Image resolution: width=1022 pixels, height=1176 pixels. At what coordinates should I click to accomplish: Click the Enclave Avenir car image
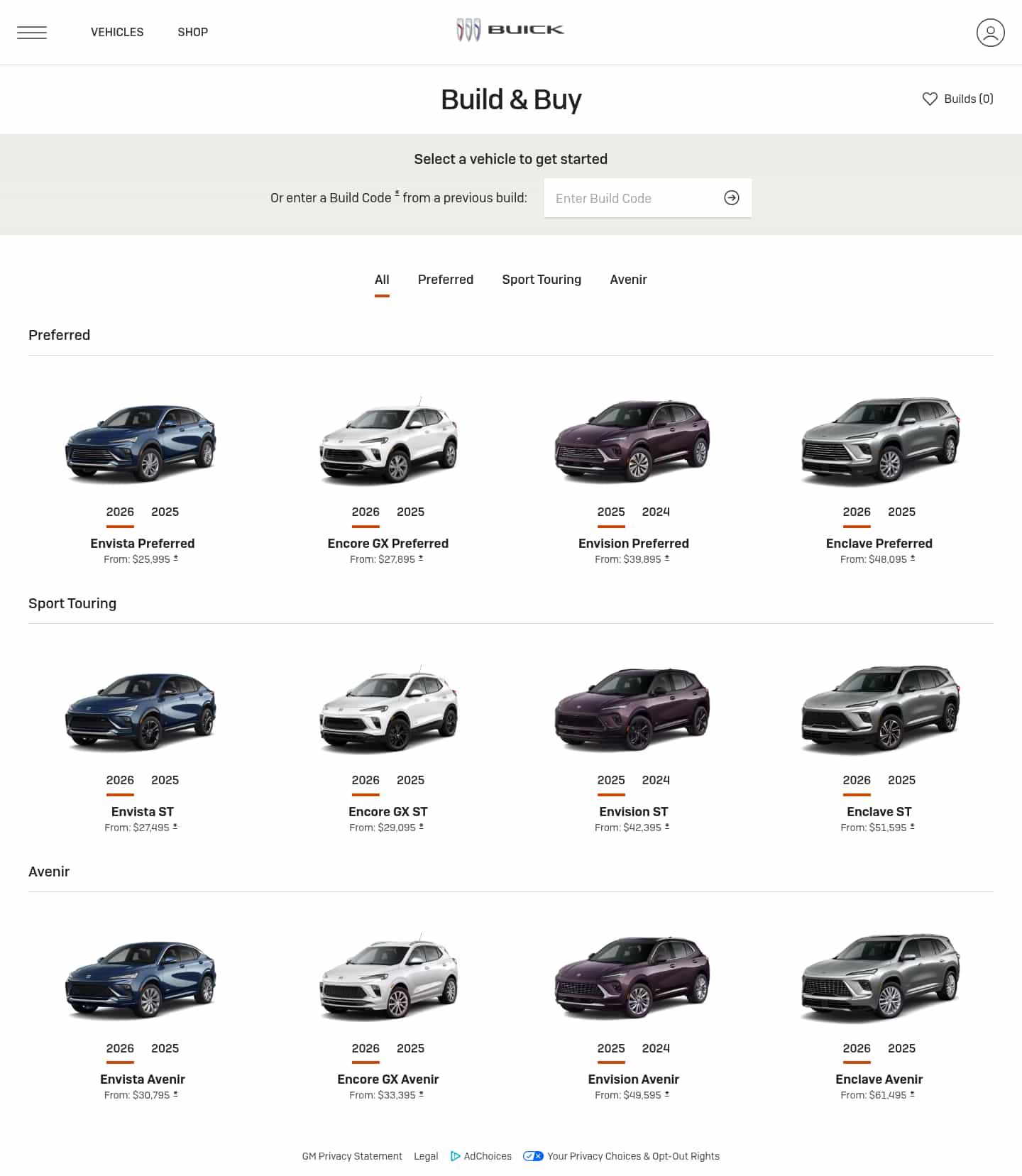click(880, 978)
